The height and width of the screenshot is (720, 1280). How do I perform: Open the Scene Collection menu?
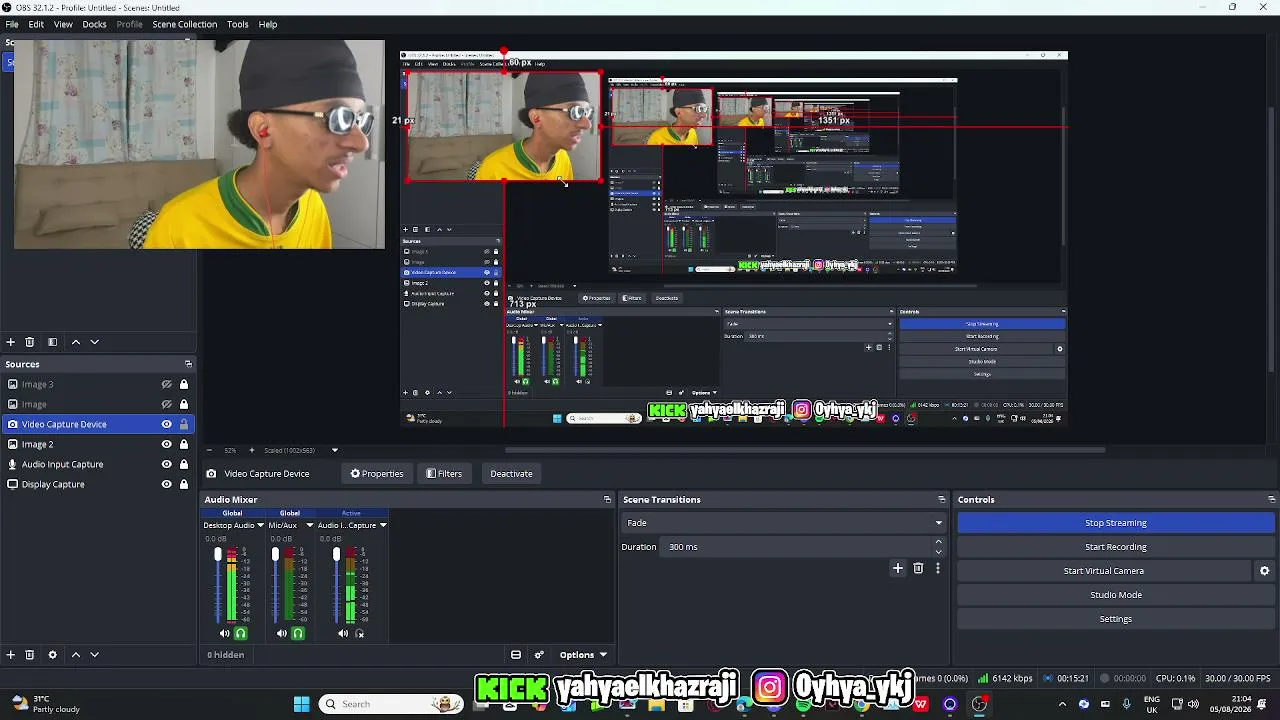pyautogui.click(x=184, y=24)
